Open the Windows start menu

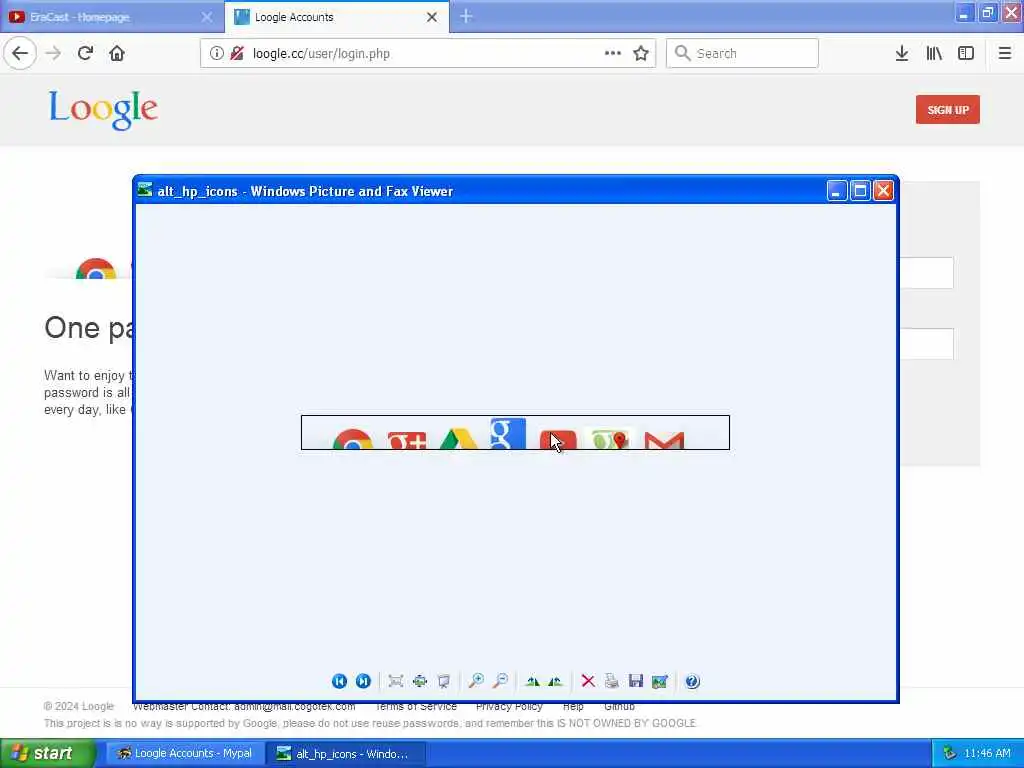click(x=48, y=753)
